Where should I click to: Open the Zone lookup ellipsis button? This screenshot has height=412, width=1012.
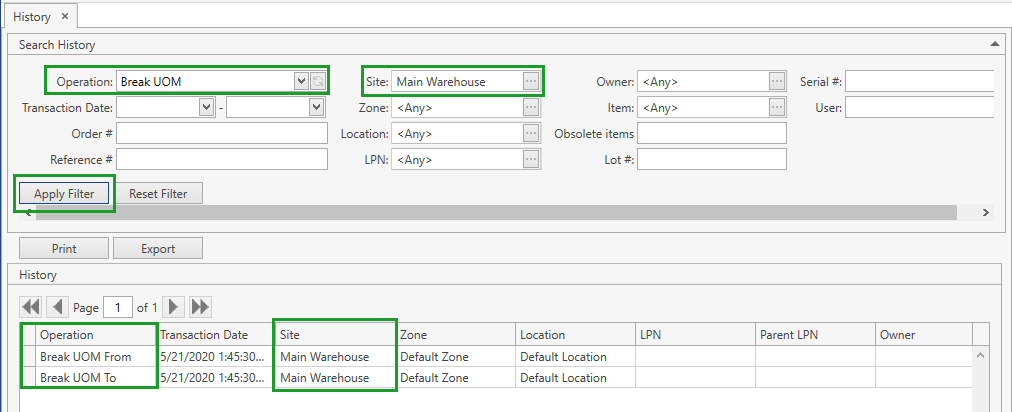pos(531,107)
